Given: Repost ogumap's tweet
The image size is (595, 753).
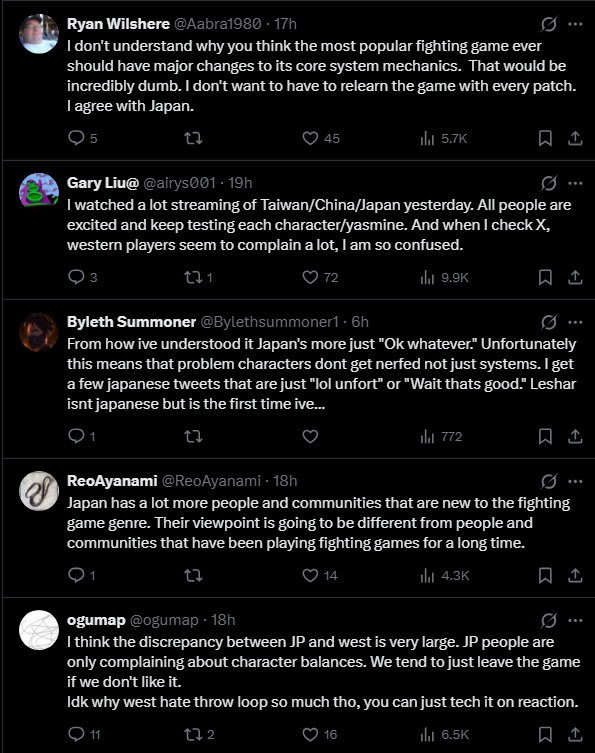Looking at the screenshot, I should point(194,734).
